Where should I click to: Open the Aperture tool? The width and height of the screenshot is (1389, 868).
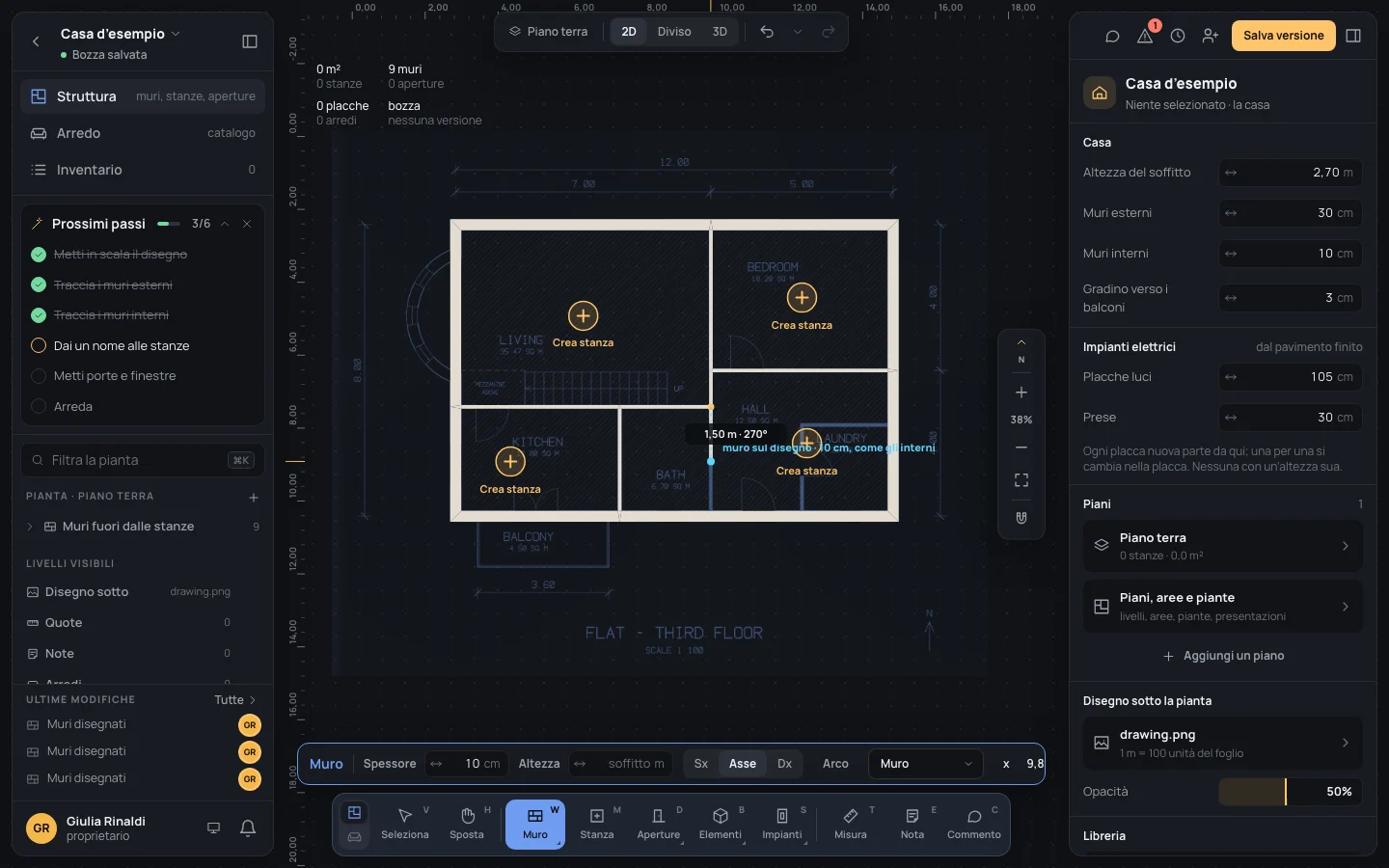[659, 824]
